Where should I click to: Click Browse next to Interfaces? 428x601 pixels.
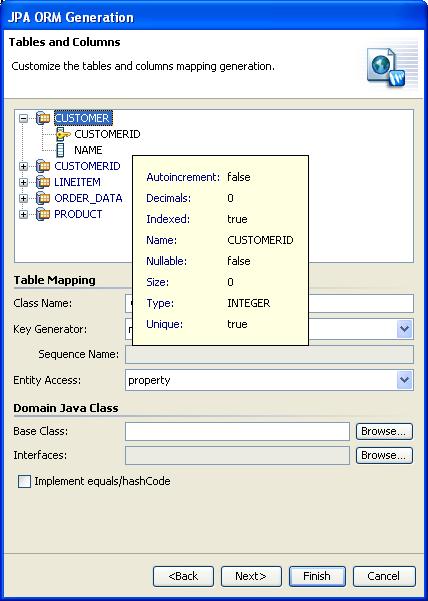tap(384, 455)
